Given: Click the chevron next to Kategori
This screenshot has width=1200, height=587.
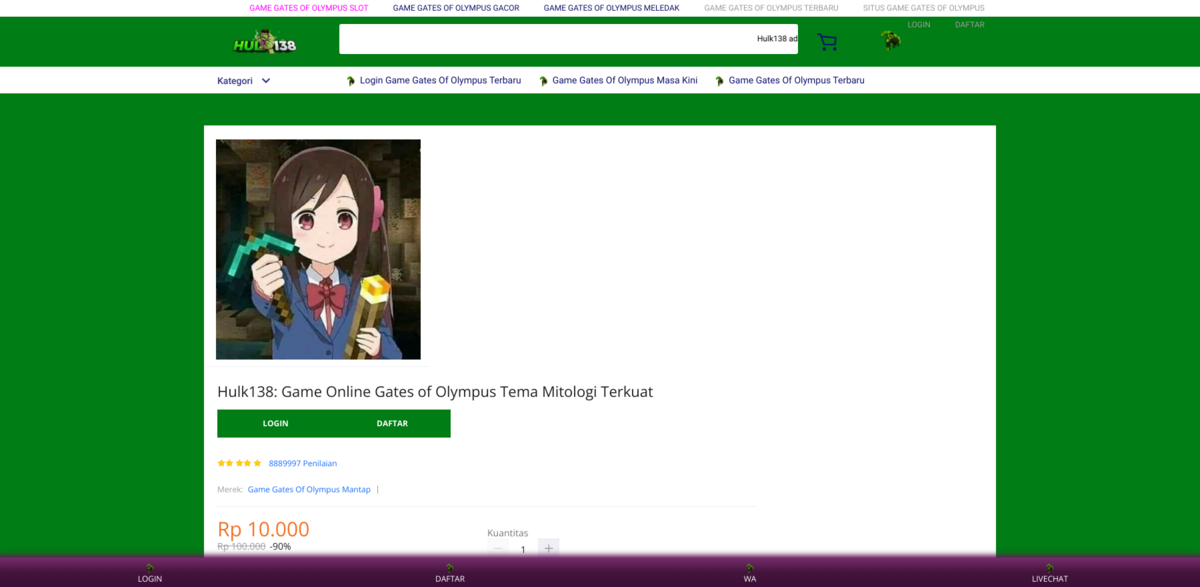Looking at the screenshot, I should pos(266,81).
